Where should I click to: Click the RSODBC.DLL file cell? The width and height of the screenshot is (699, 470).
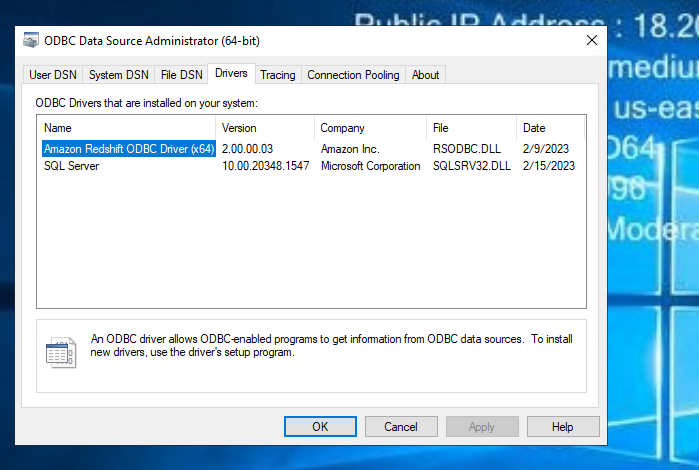(467, 149)
